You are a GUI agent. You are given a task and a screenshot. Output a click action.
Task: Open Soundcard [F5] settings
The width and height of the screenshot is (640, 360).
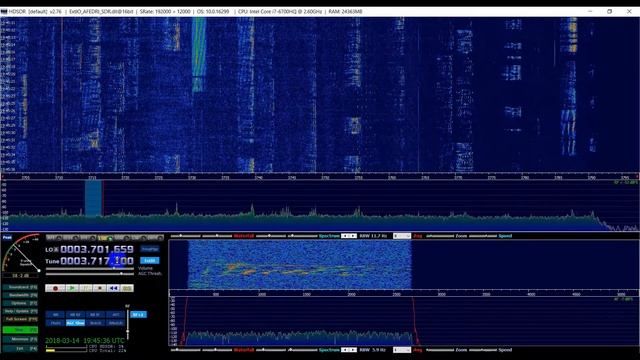click(x=20, y=287)
